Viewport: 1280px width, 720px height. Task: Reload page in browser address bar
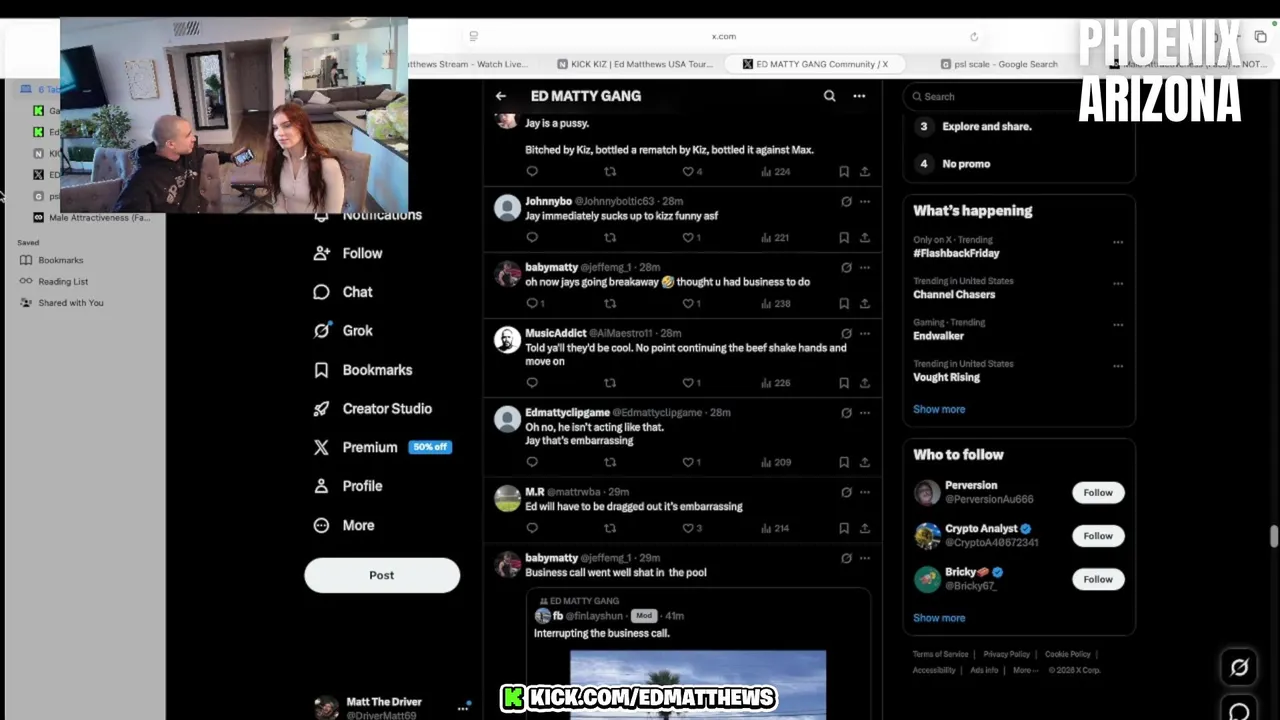[x=973, y=36]
